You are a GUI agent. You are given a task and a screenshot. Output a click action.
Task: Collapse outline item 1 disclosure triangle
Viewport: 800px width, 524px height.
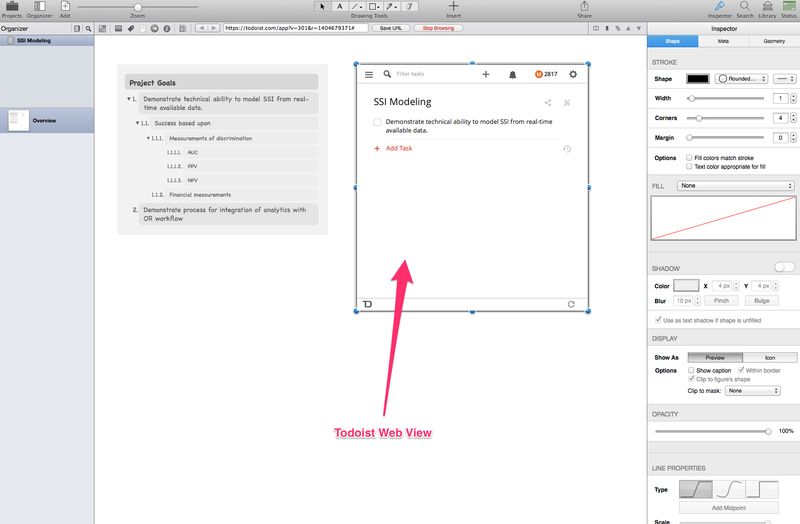tap(129, 99)
